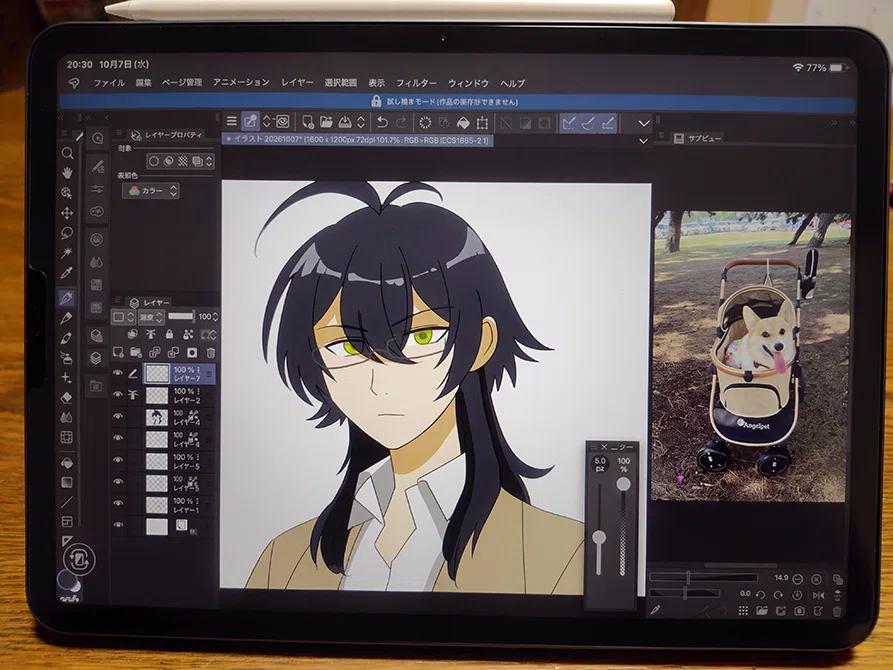Click Sub View zoom out minus icon
Screen dimensions: 893x670
click(798, 579)
